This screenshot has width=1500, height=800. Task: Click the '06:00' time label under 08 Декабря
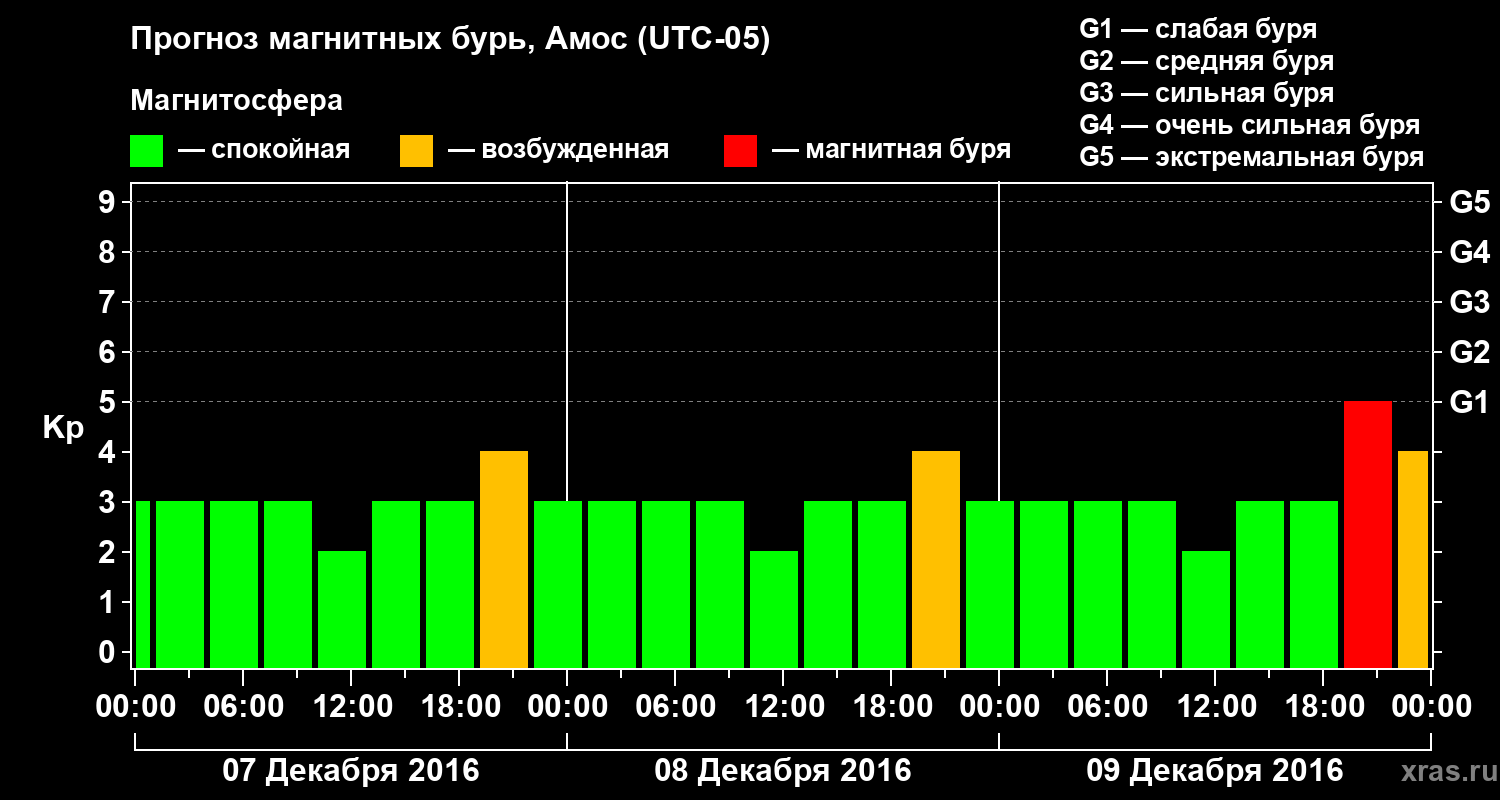tap(675, 706)
